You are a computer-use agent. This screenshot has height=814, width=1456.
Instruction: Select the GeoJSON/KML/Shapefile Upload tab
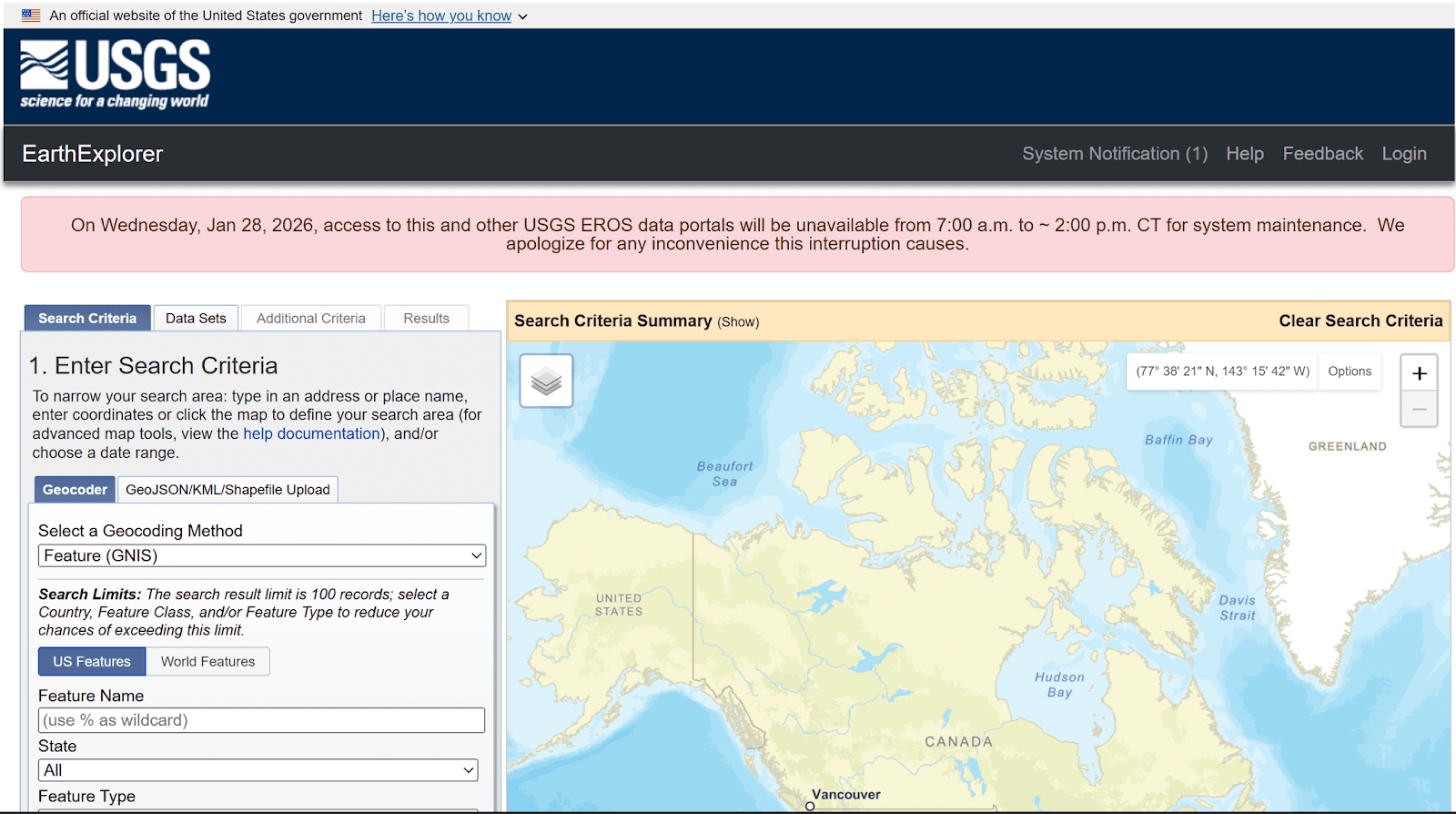point(227,489)
